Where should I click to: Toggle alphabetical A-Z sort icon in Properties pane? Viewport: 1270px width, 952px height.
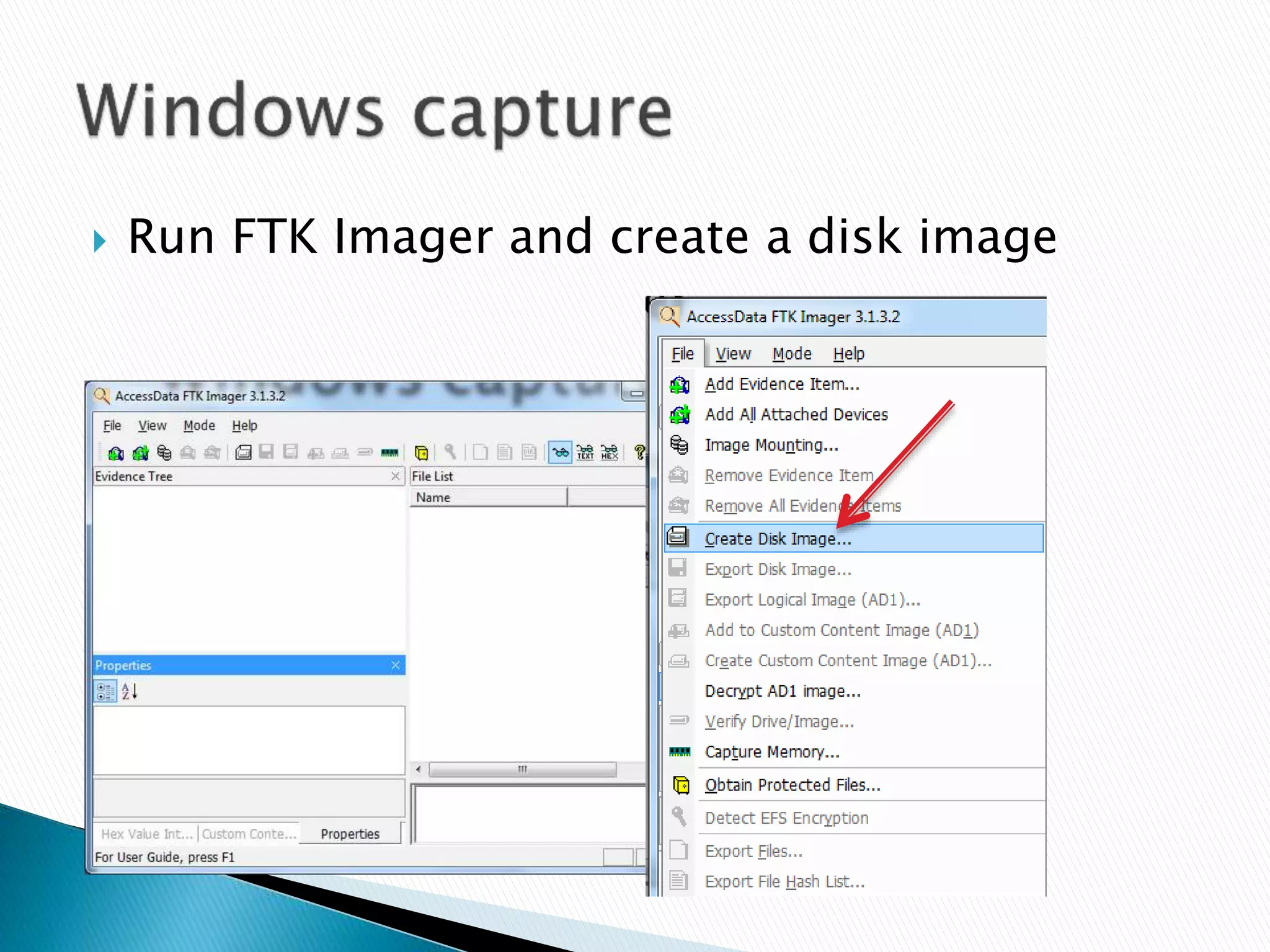coord(129,691)
